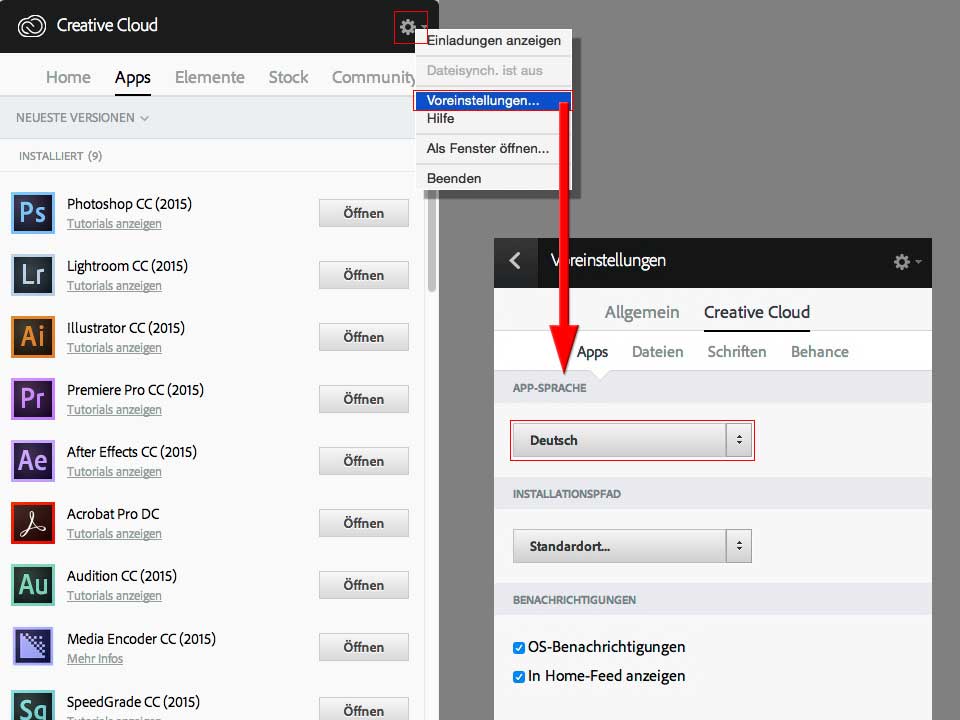Click Öffnen for SpeedGrade CC
Viewport: 960px width, 720px height.
pos(364,710)
